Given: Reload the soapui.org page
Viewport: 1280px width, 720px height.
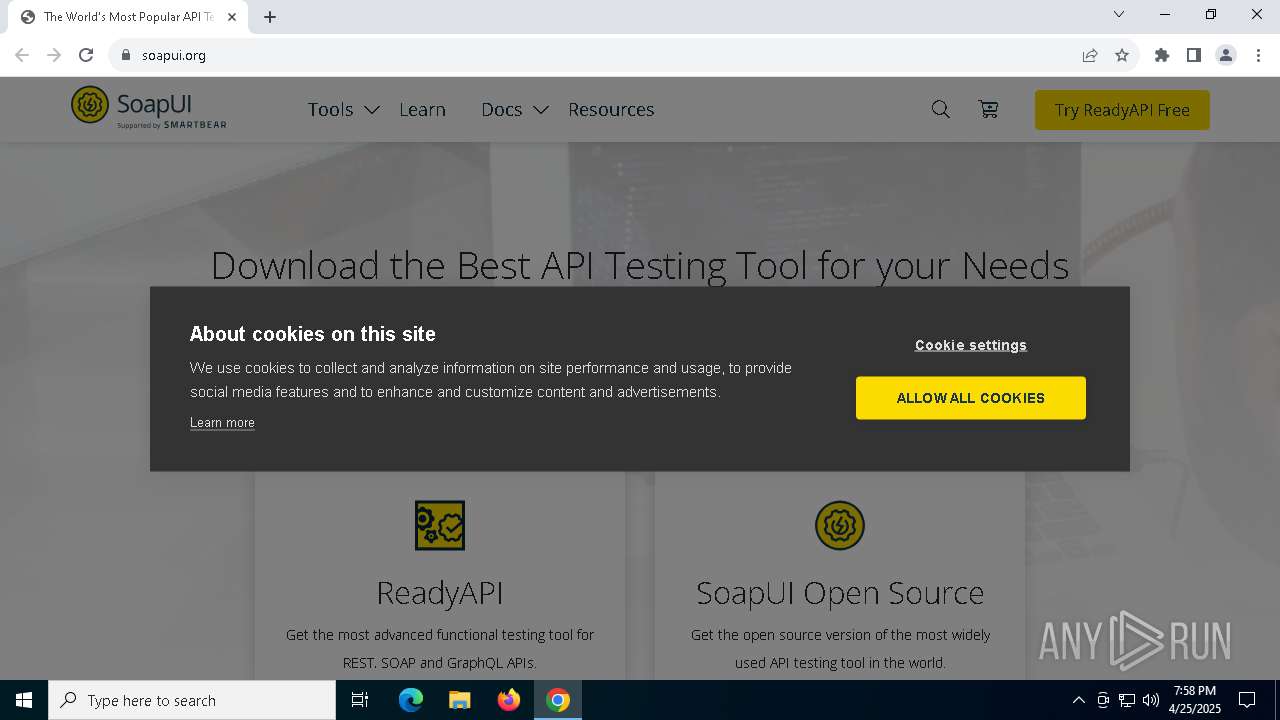Looking at the screenshot, I should (86, 55).
